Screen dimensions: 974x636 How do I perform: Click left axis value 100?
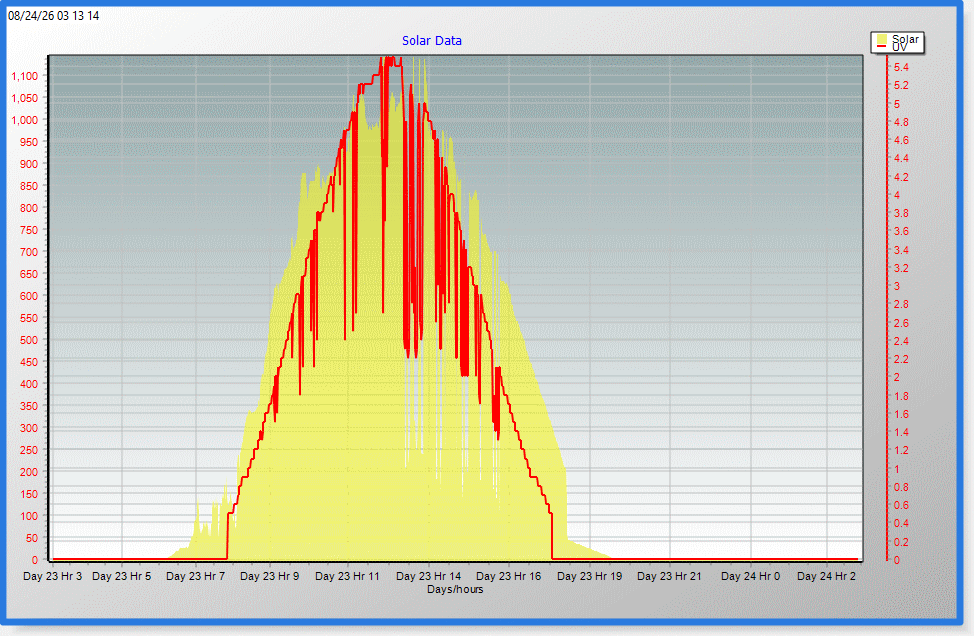coord(29,517)
